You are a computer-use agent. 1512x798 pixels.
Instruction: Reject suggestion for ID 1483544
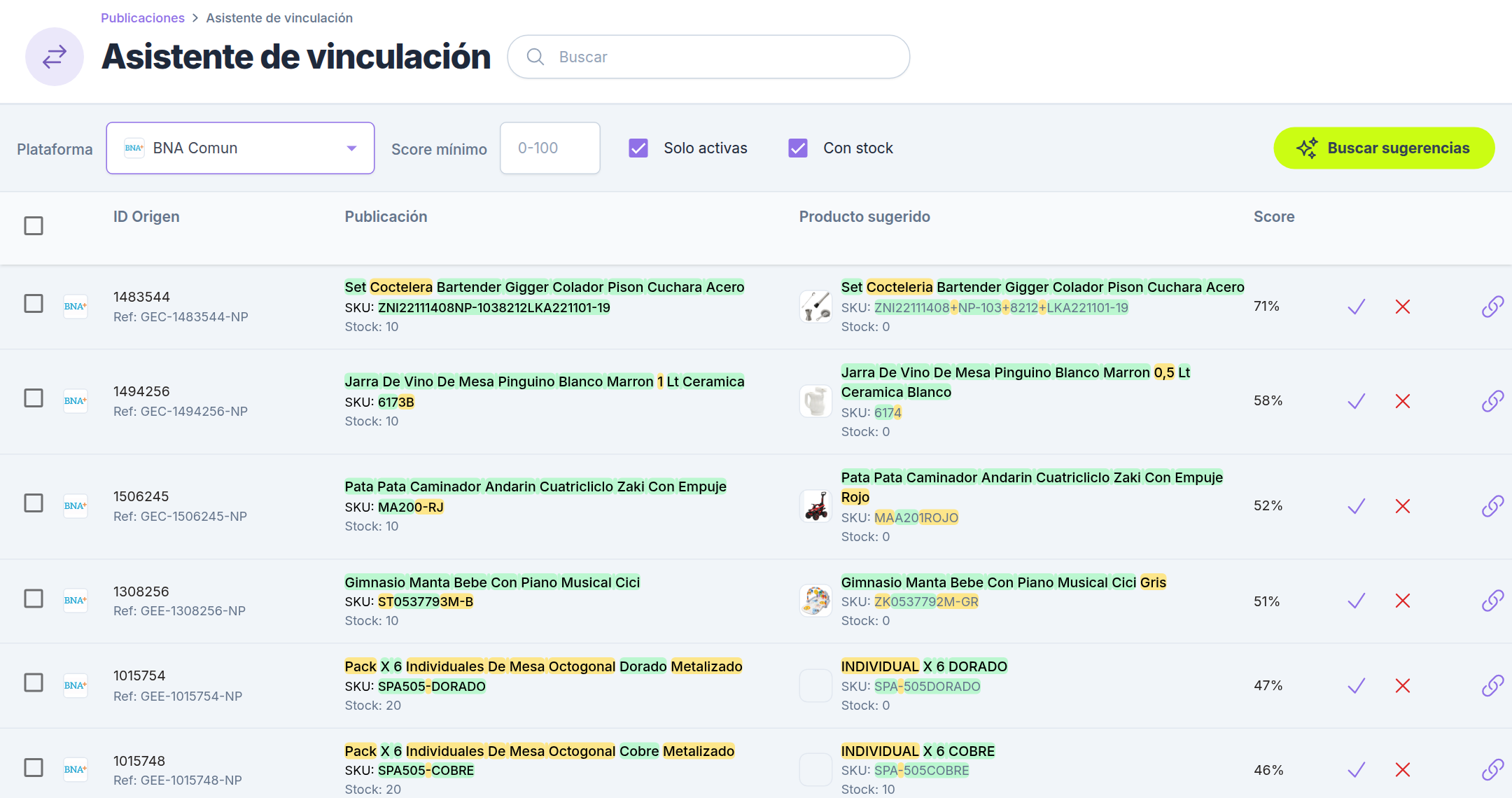coord(1403,307)
